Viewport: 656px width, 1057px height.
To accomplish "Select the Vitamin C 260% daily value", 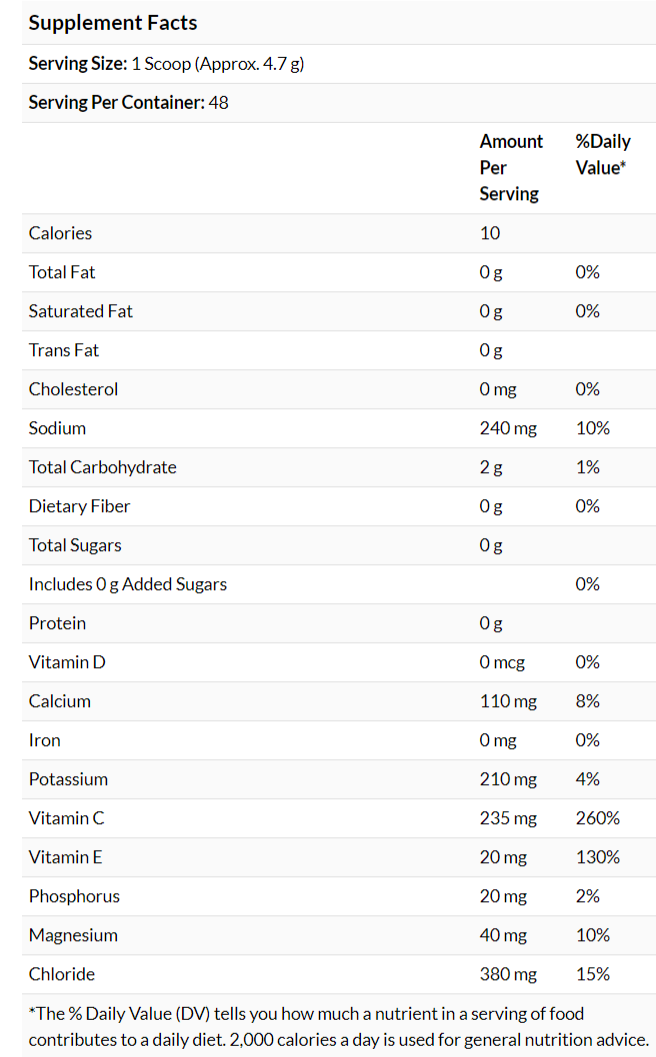I will 597,818.
